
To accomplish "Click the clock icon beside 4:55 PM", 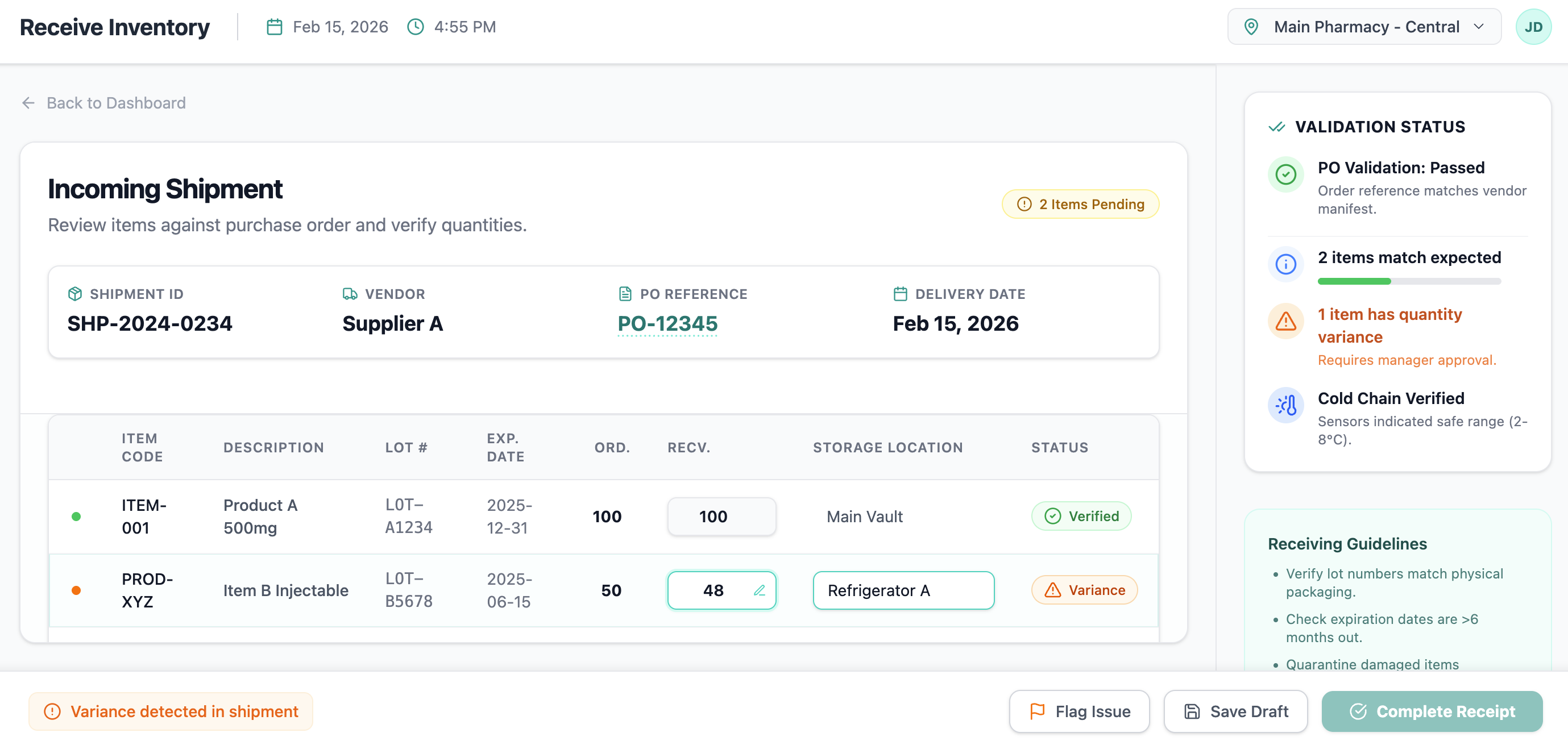I will [416, 26].
